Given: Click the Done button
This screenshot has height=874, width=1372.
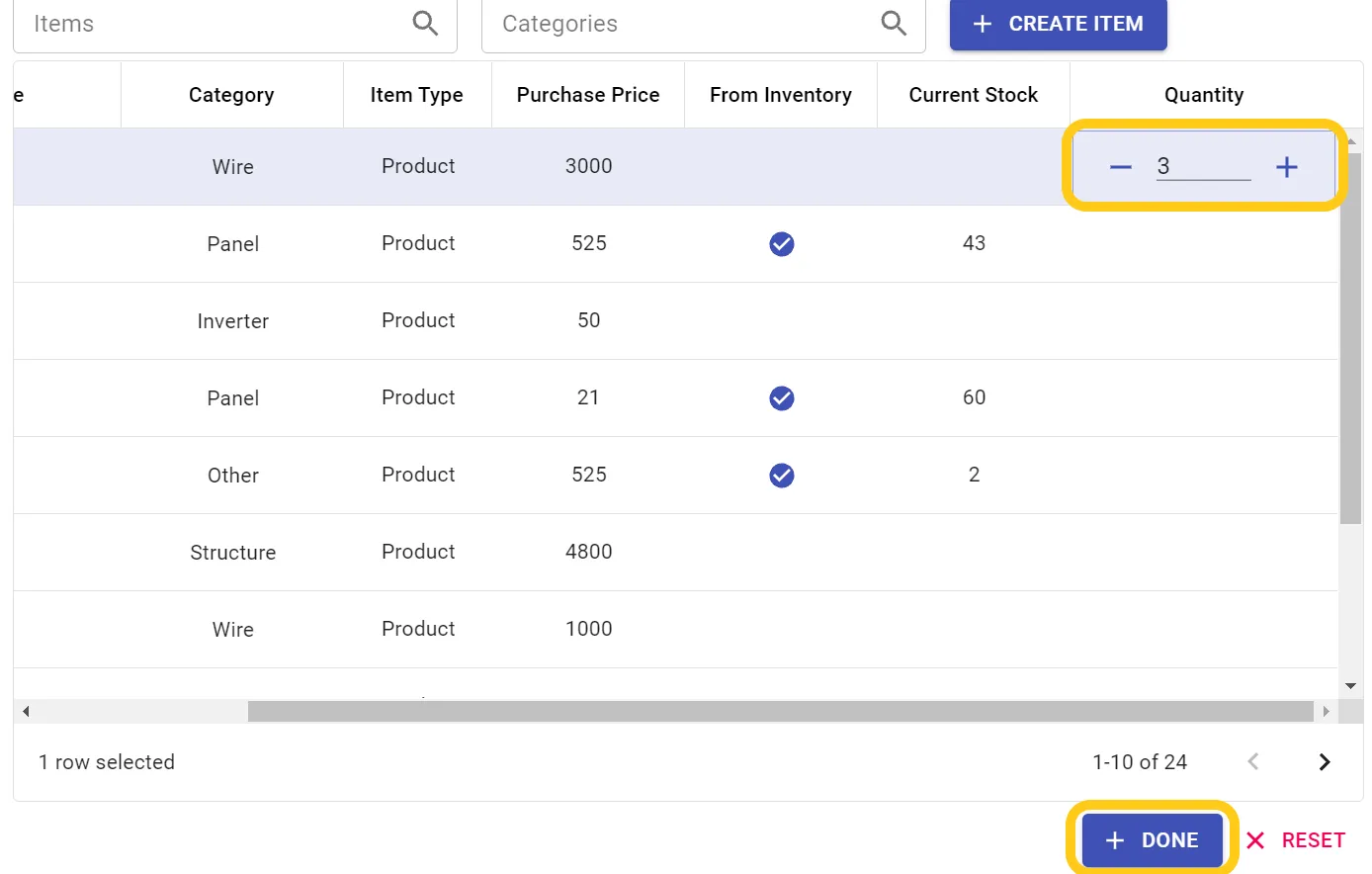Looking at the screenshot, I should pyautogui.click(x=1152, y=839).
